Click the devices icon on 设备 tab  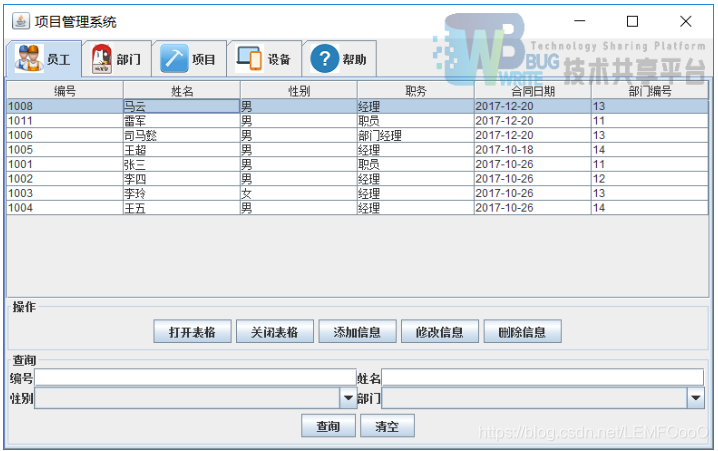(249, 59)
